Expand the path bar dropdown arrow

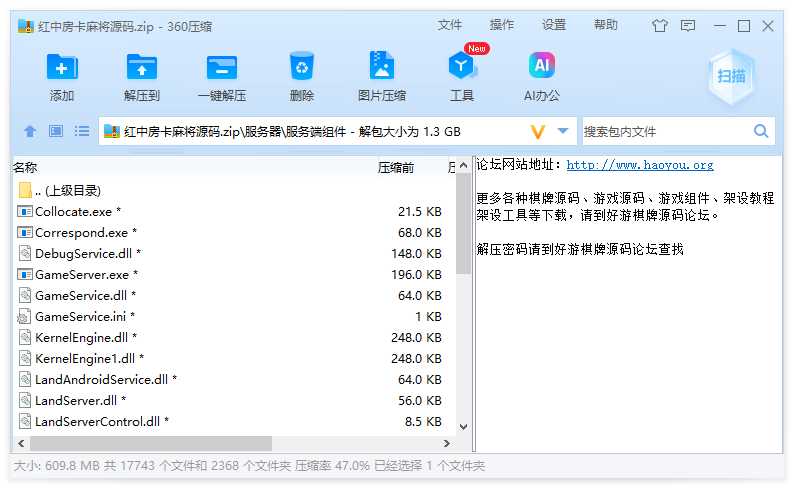(x=563, y=131)
